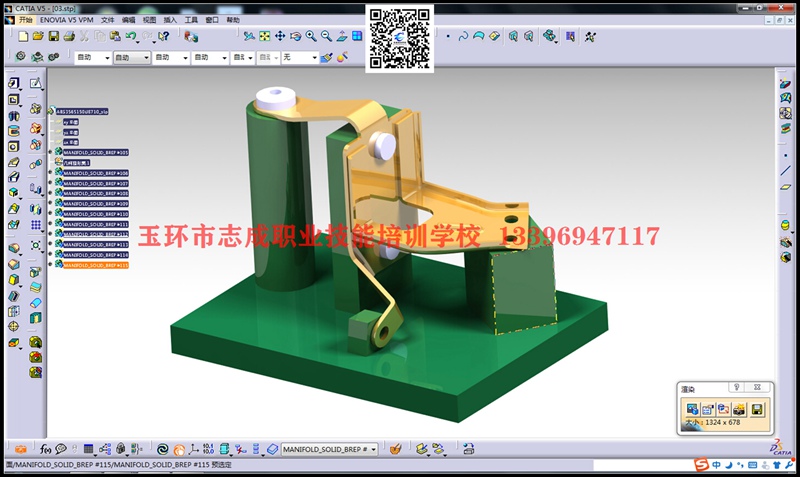Image resolution: width=800 pixels, height=477 pixels.
Task: Expand the MANIFOLD_SOLID_BREP #110 tree node
Action: click(x=51, y=213)
